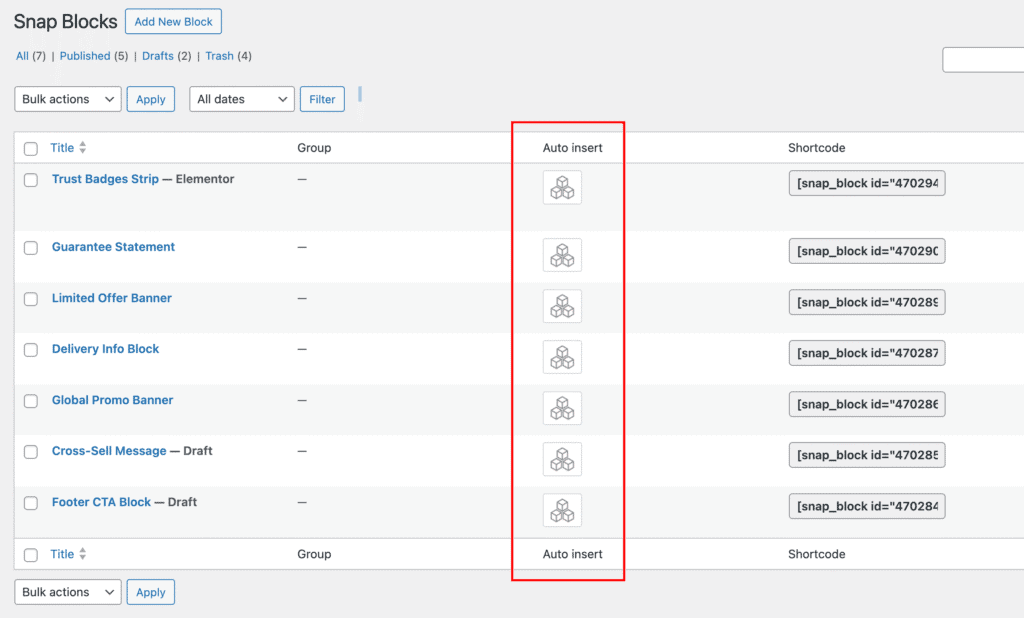Open auto insert for Global Promo Banner
Image resolution: width=1024 pixels, height=618 pixels.
562,408
